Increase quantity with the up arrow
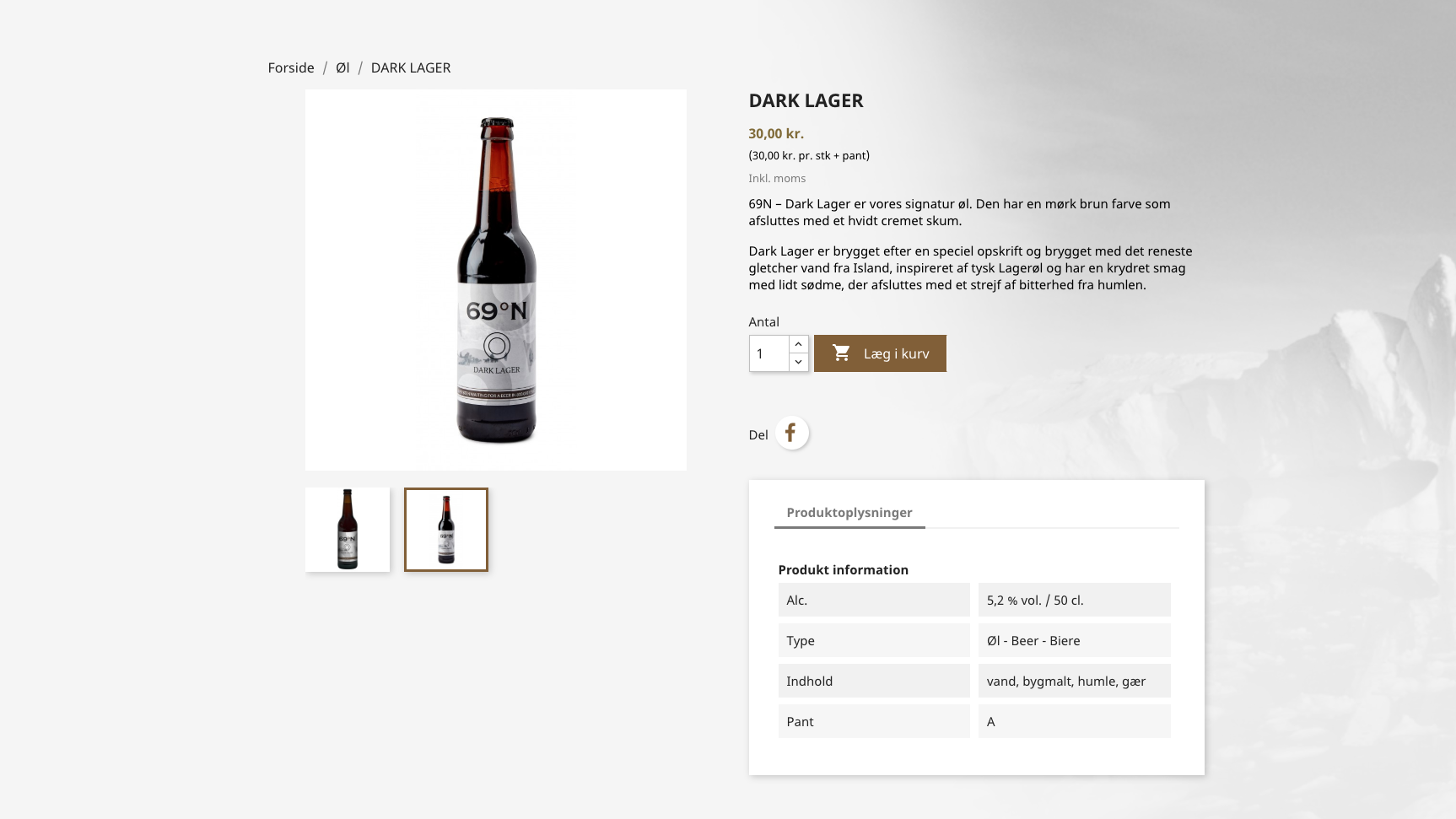 [798, 344]
